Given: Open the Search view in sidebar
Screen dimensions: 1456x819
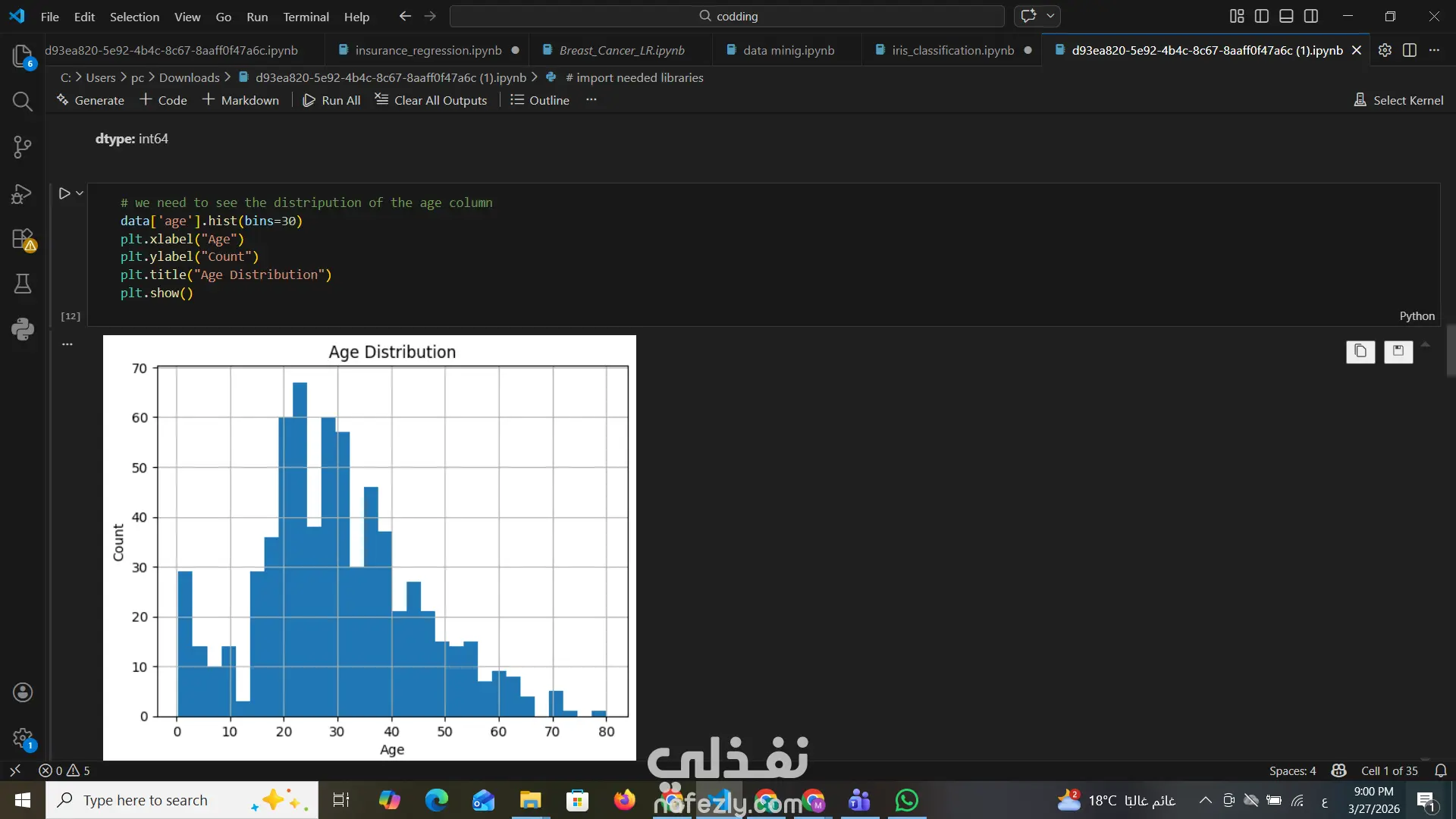Looking at the screenshot, I should (x=22, y=101).
